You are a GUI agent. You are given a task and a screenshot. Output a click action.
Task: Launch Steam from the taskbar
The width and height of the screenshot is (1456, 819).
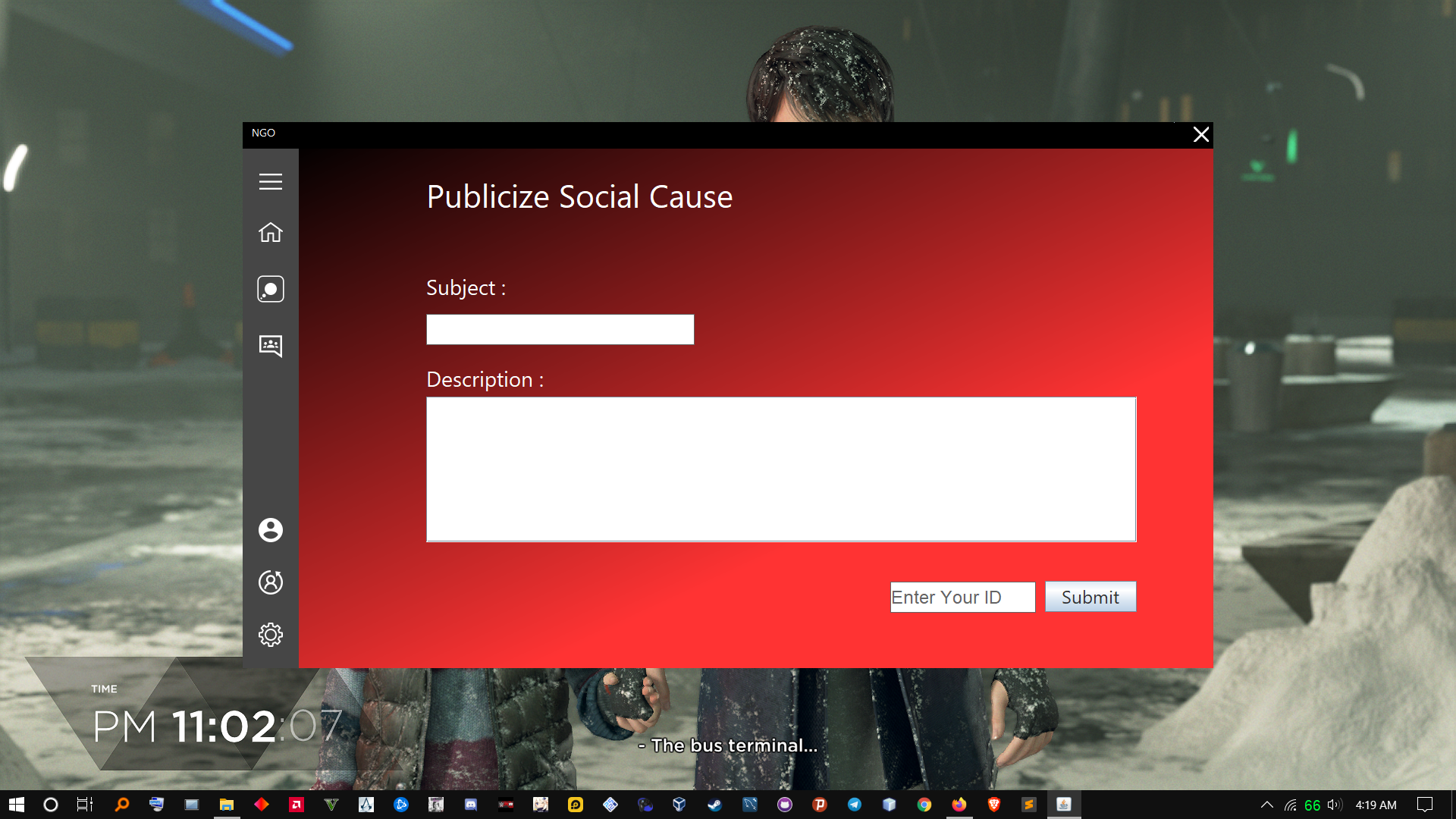coord(714,805)
